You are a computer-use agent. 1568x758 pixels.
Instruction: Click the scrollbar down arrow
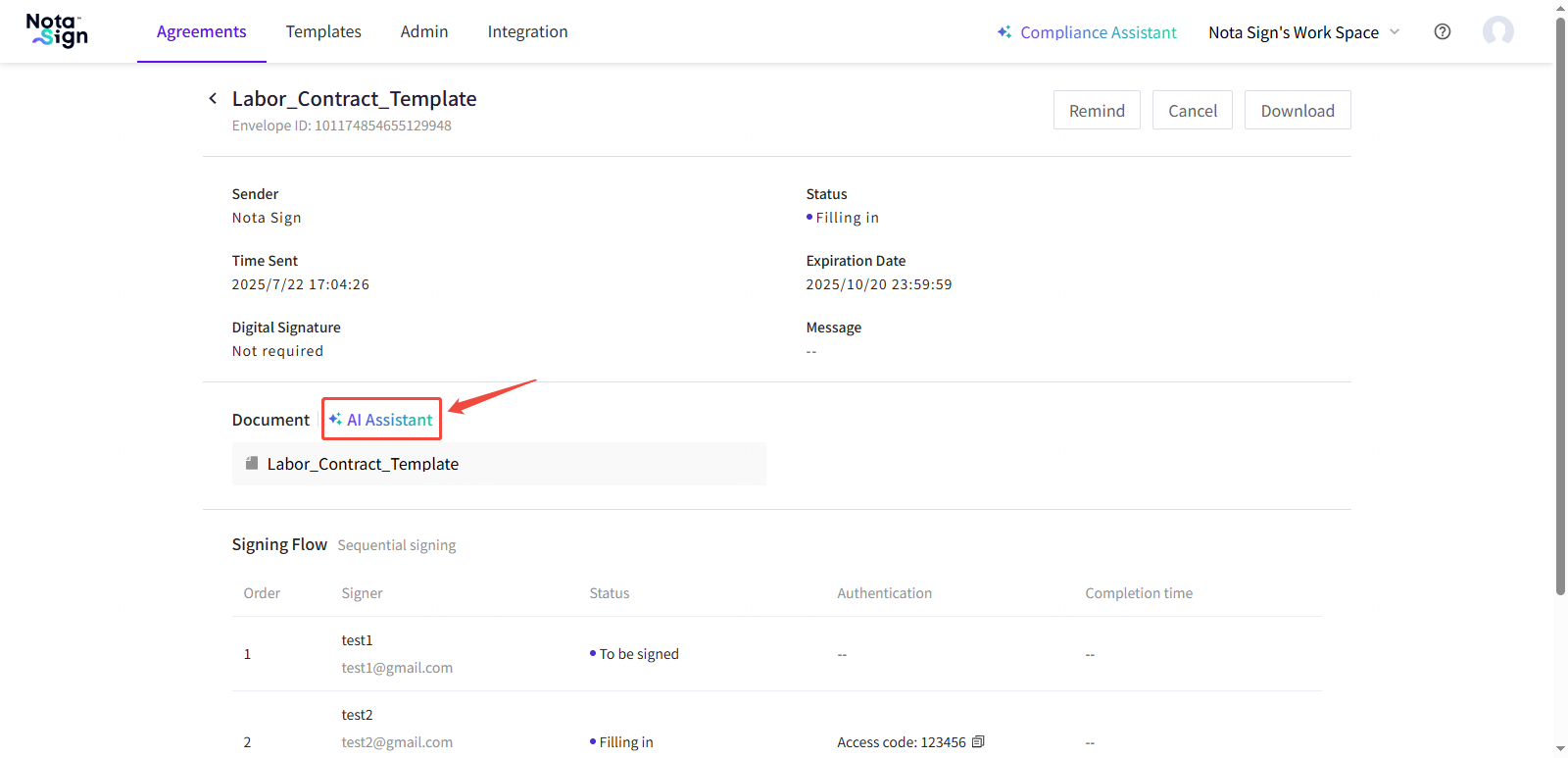pyautogui.click(x=1560, y=750)
